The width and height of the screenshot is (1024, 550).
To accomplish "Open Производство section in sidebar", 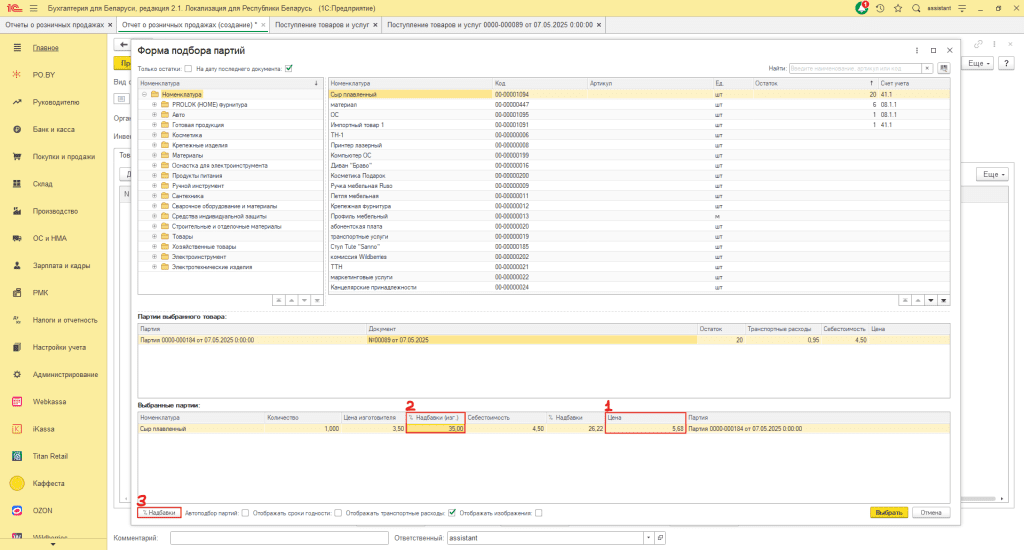I will 55,211.
